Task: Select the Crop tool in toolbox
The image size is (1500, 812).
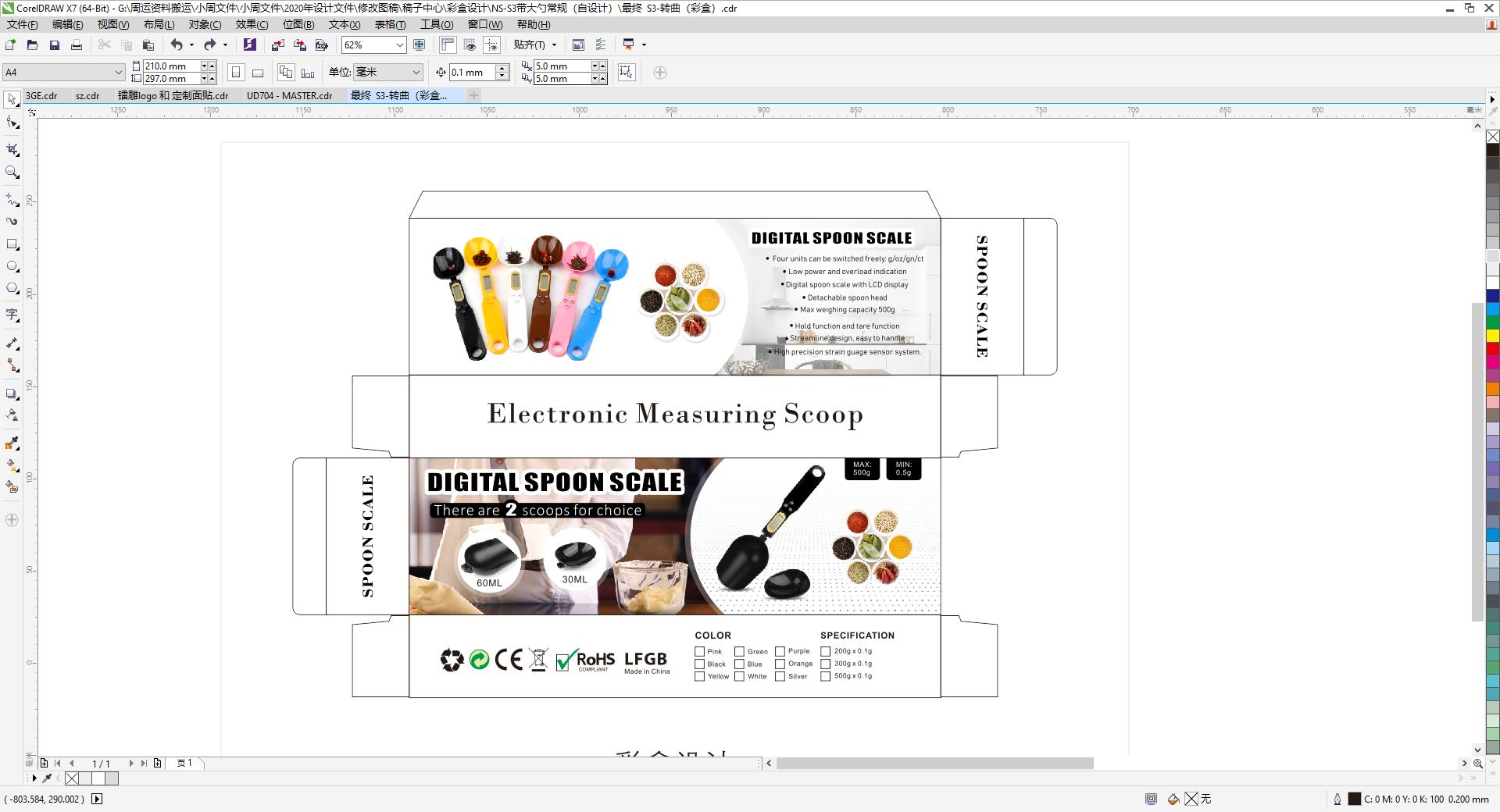Action: pyautogui.click(x=12, y=149)
